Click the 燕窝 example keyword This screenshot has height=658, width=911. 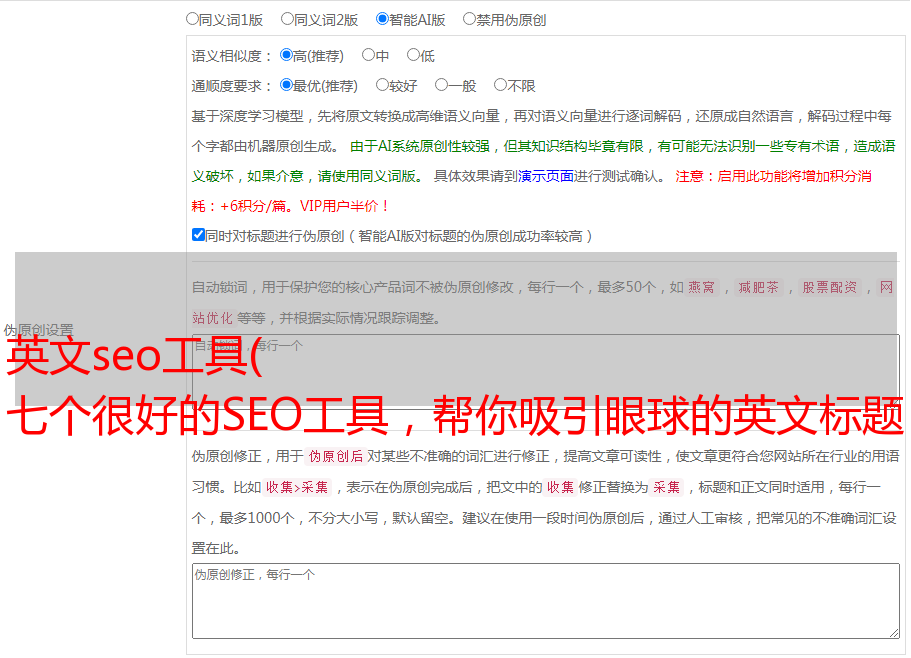point(701,287)
